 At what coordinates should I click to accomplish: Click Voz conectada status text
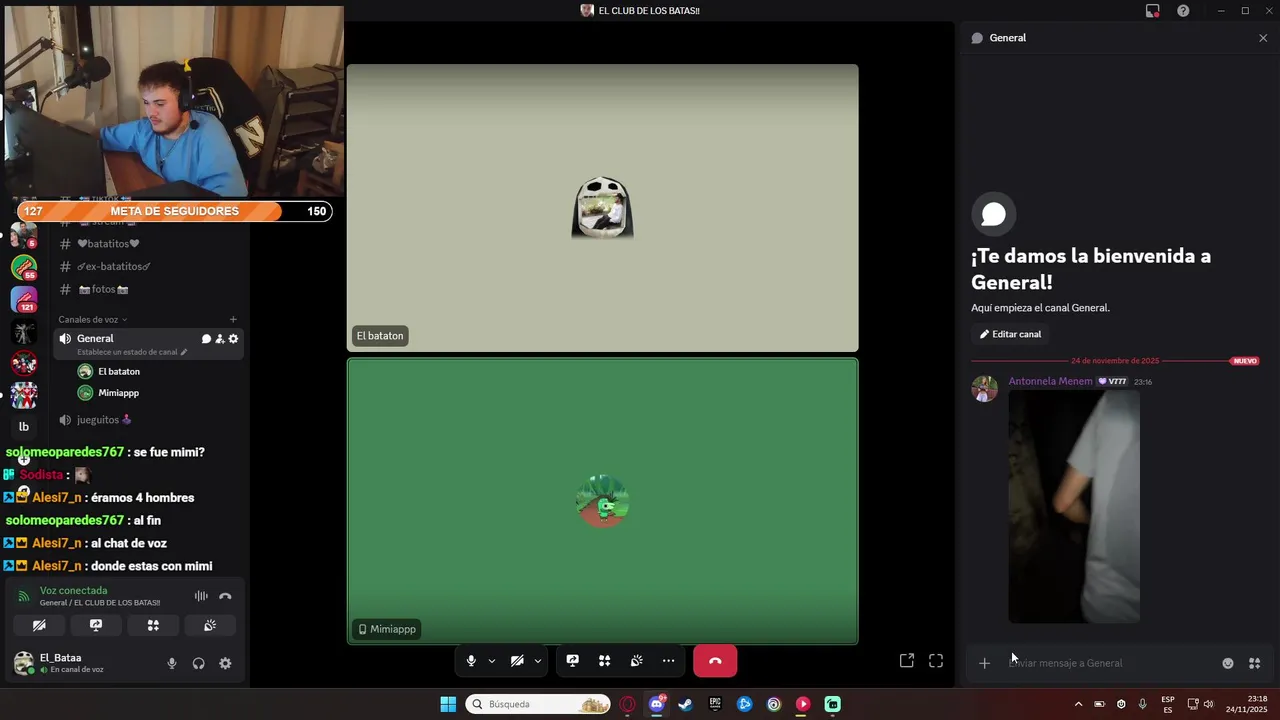click(x=73, y=591)
